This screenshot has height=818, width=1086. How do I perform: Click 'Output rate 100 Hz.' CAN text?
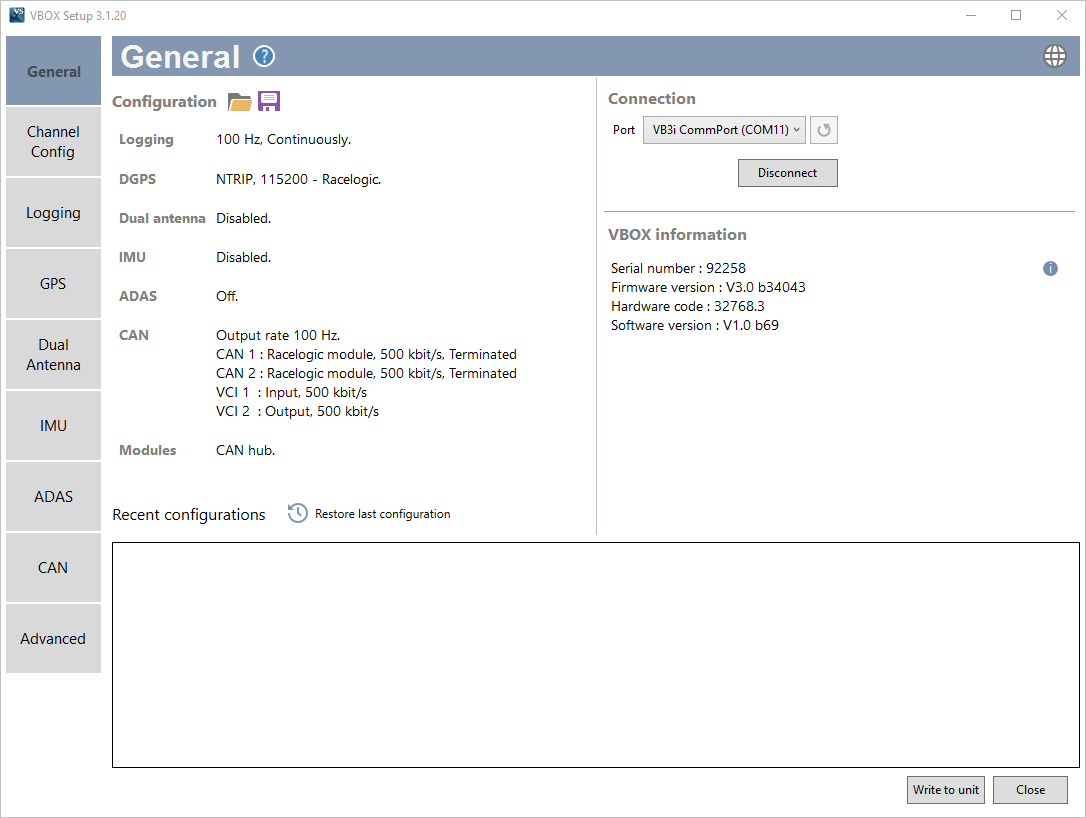[x=278, y=335]
